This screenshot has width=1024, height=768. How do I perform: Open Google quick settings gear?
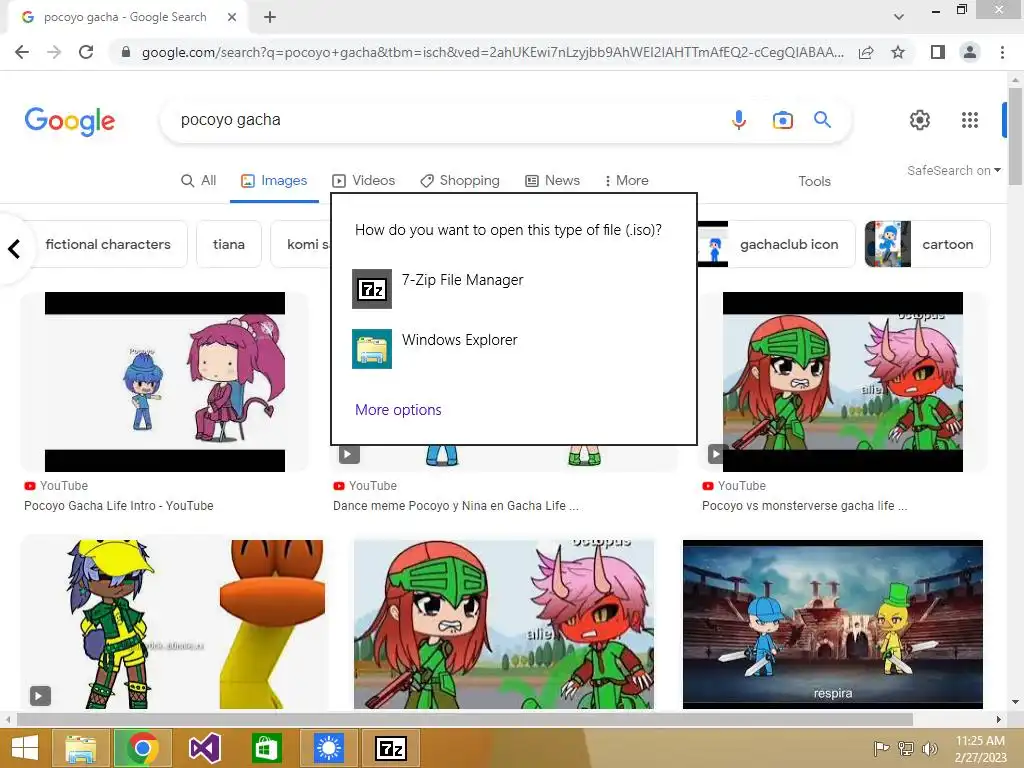point(920,120)
